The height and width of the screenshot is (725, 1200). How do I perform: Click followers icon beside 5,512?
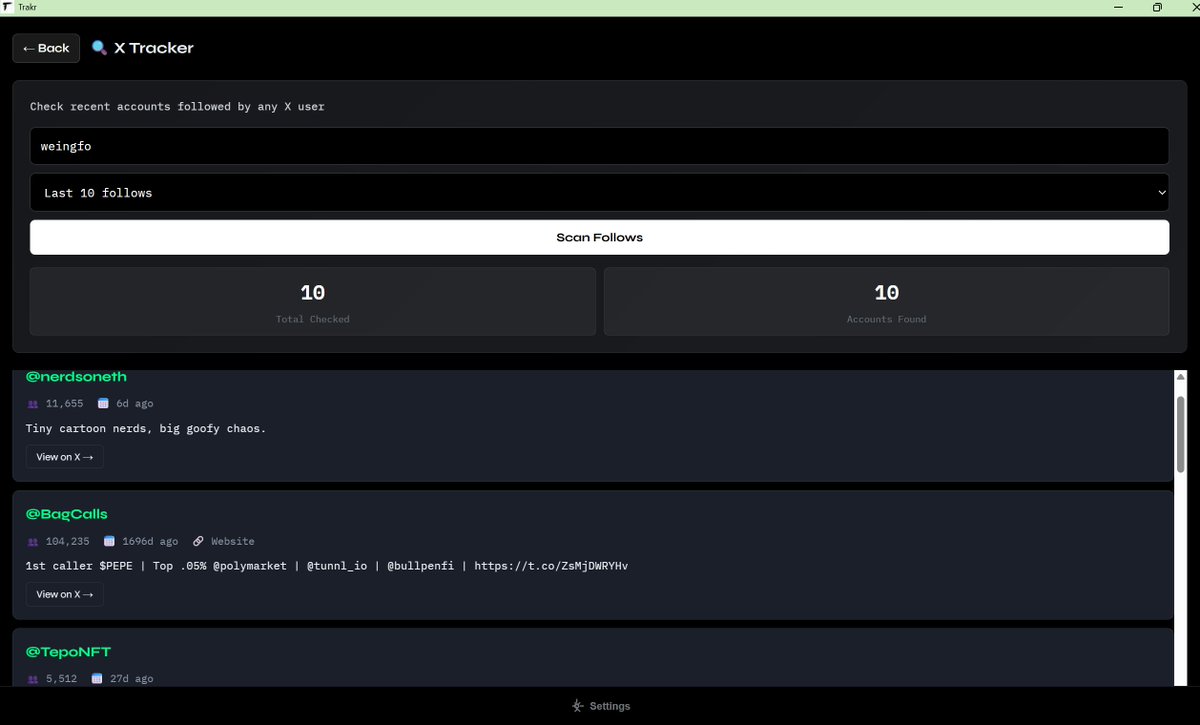tap(33, 679)
